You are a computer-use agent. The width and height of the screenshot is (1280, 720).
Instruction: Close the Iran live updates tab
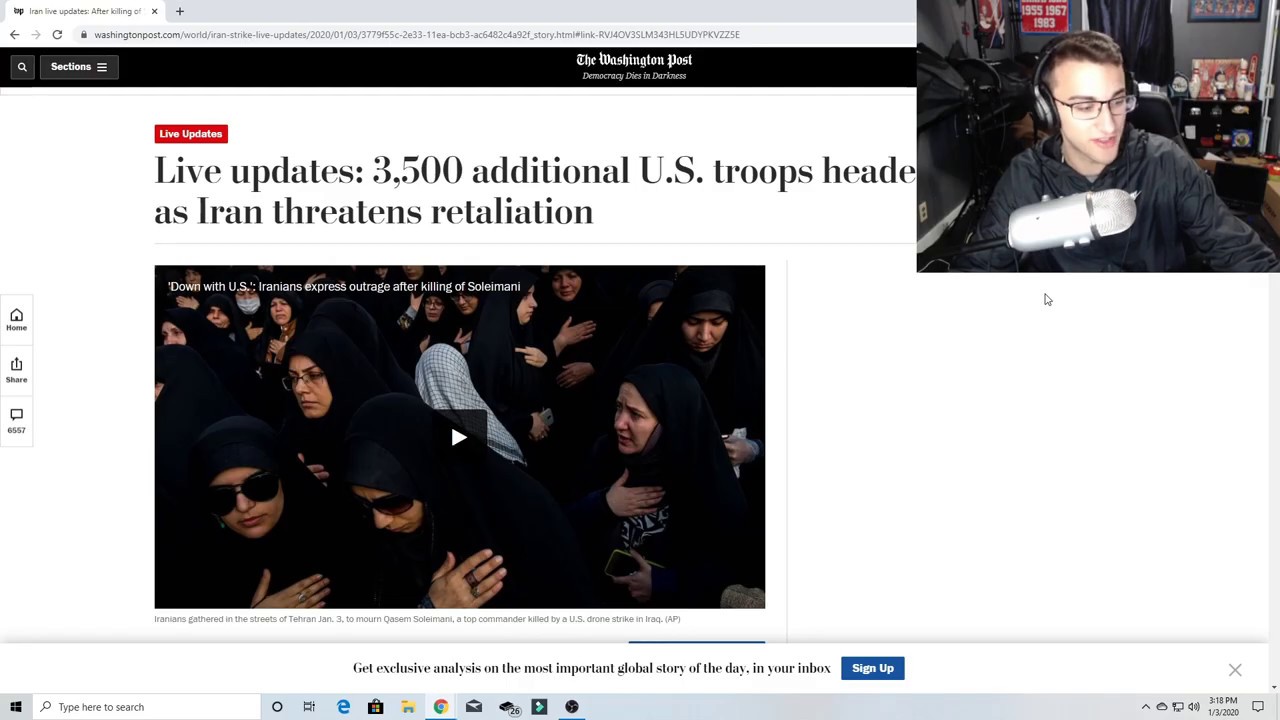154,11
